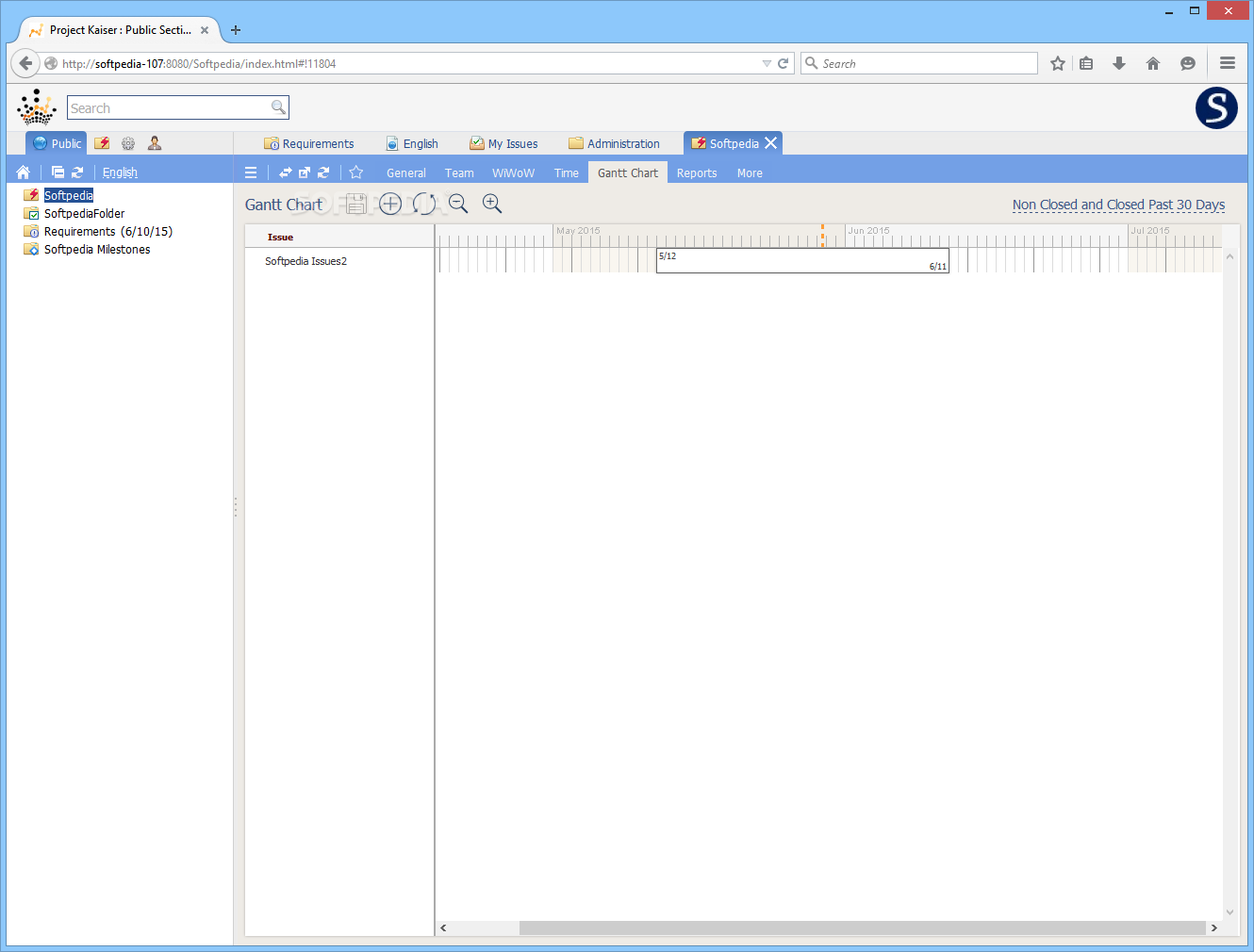
Task: Open the browser bookmarks list icon
Action: [1086, 63]
